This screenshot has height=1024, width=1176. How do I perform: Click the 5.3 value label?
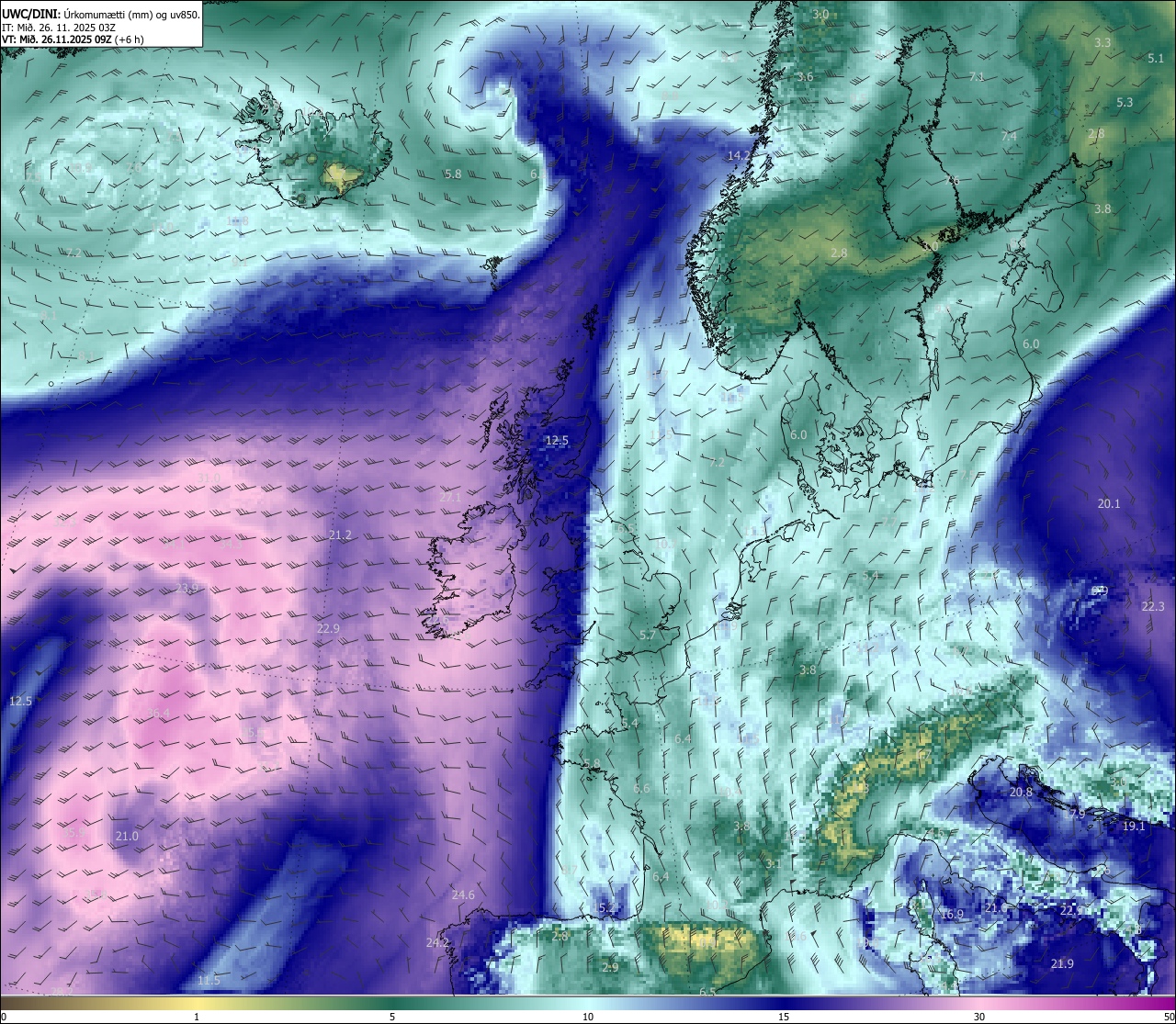coord(1125,103)
